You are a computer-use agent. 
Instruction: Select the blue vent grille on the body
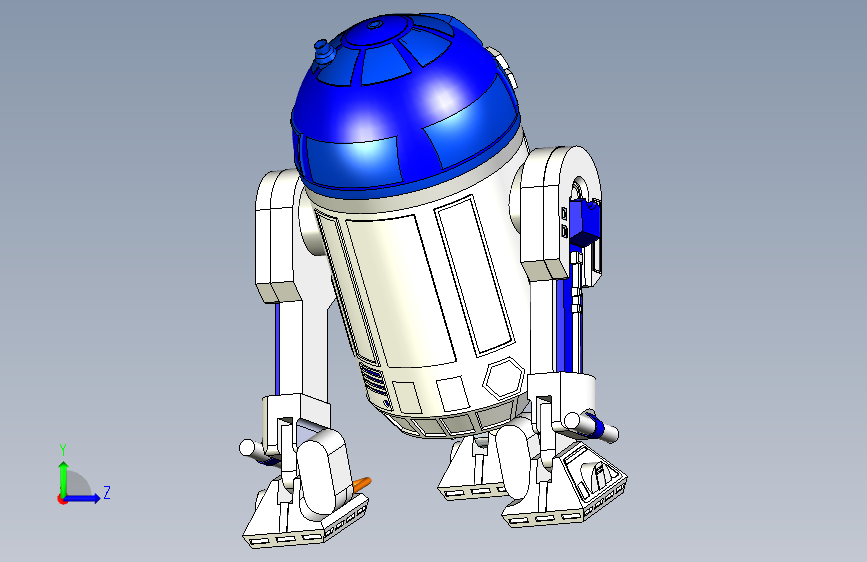pos(374,378)
